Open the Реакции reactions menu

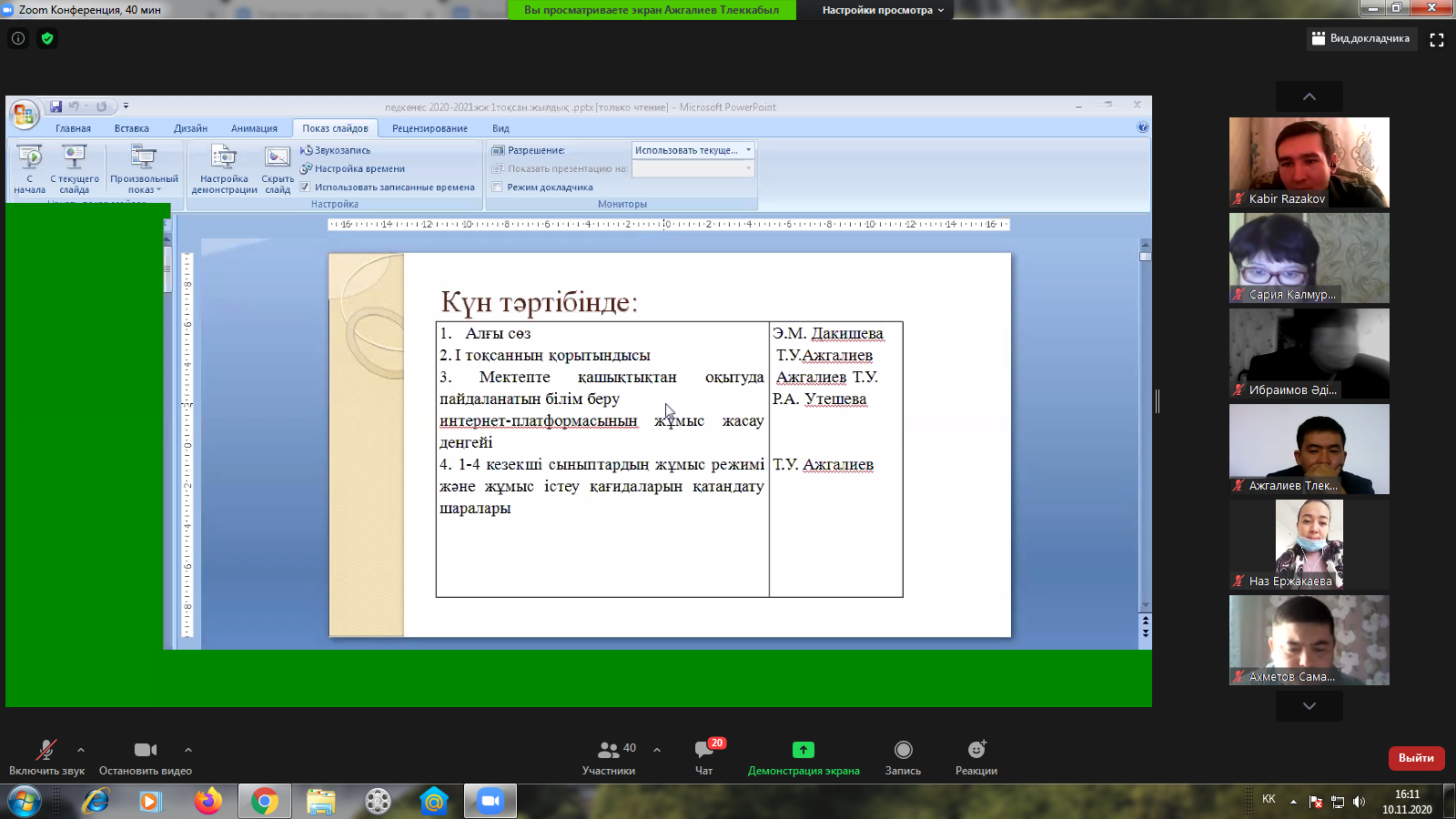click(976, 750)
